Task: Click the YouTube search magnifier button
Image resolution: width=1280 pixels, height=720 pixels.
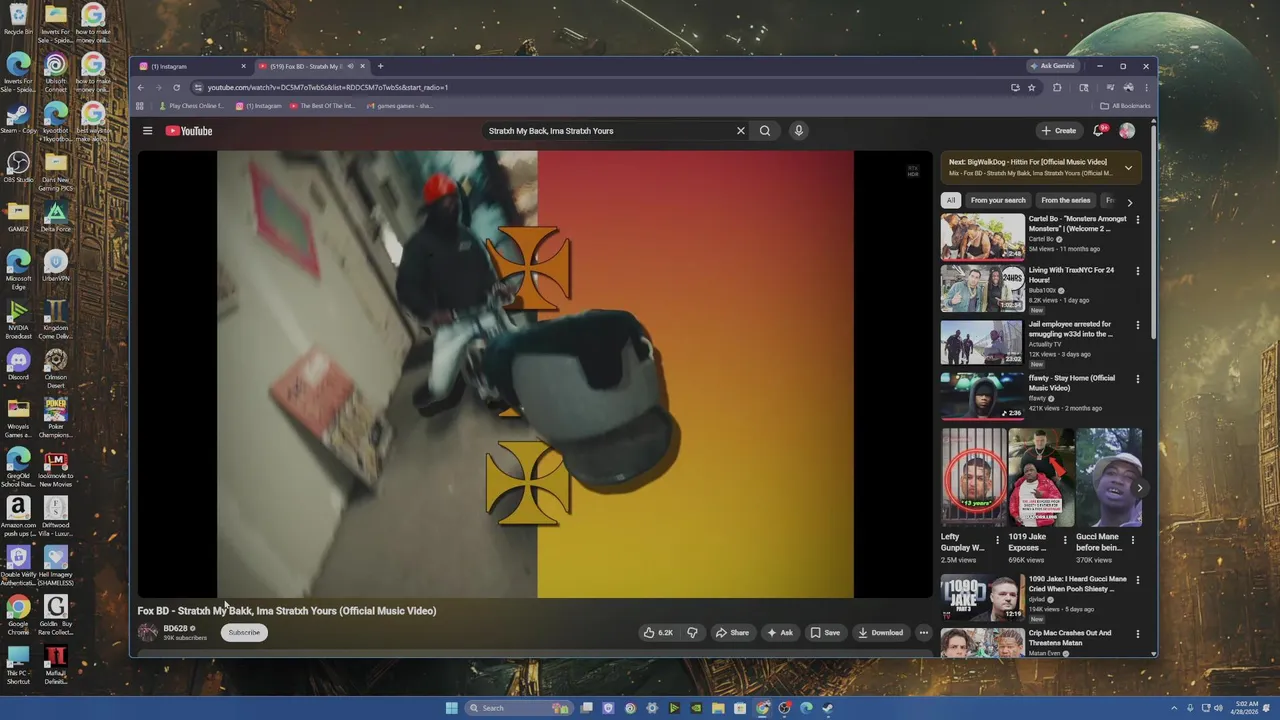Action: (765, 131)
